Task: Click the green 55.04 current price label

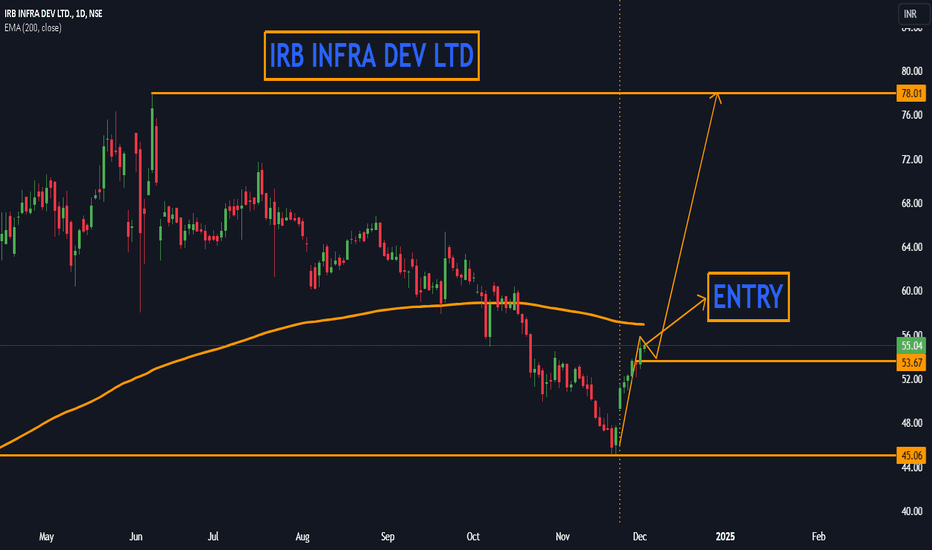Action: pos(911,345)
